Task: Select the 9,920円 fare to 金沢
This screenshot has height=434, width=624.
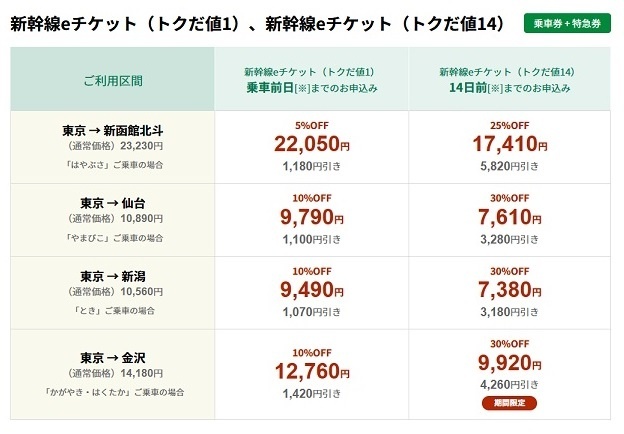Action: point(509,362)
